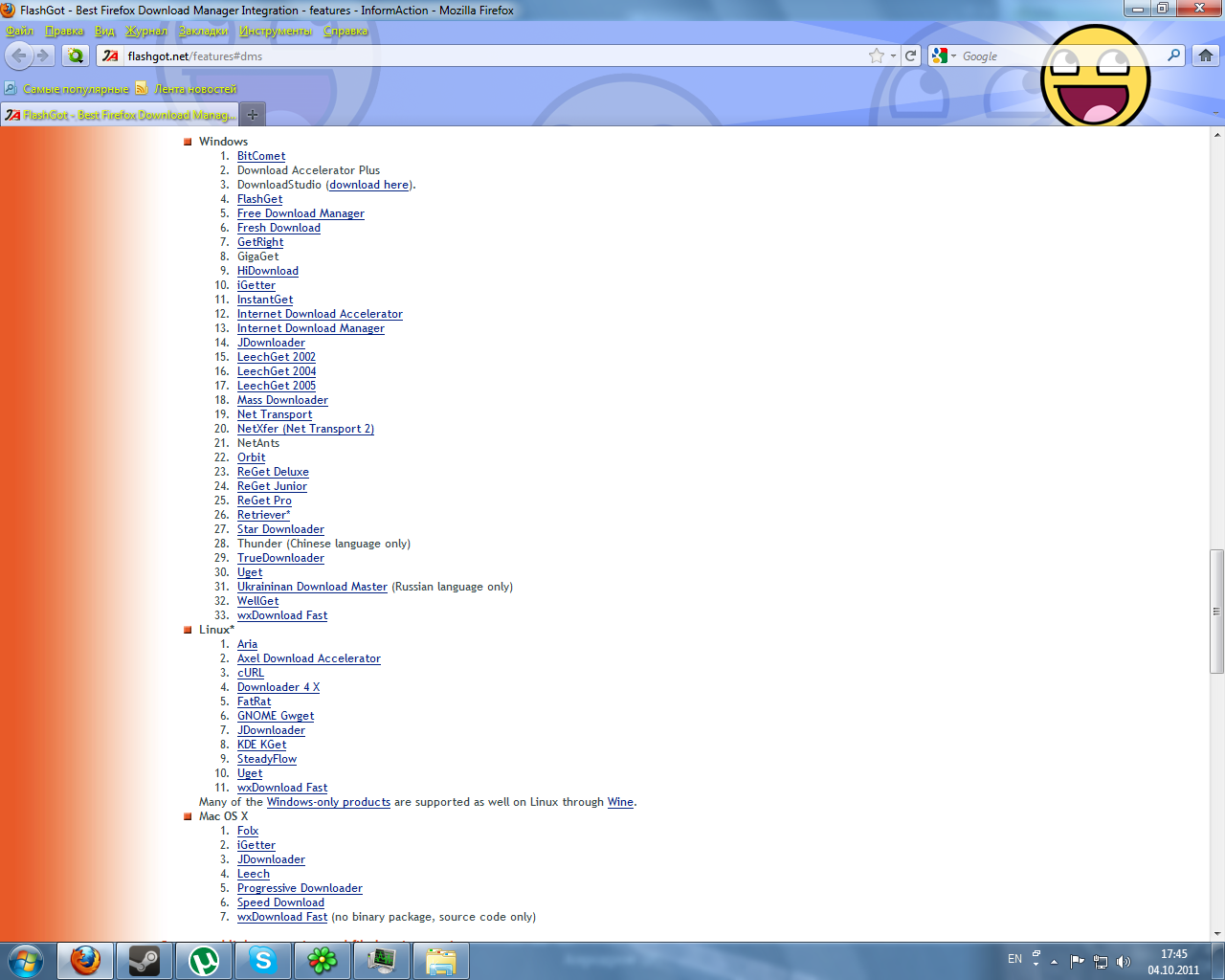
Task: Switch to Firefox in the taskbar
Action: click(x=85, y=960)
